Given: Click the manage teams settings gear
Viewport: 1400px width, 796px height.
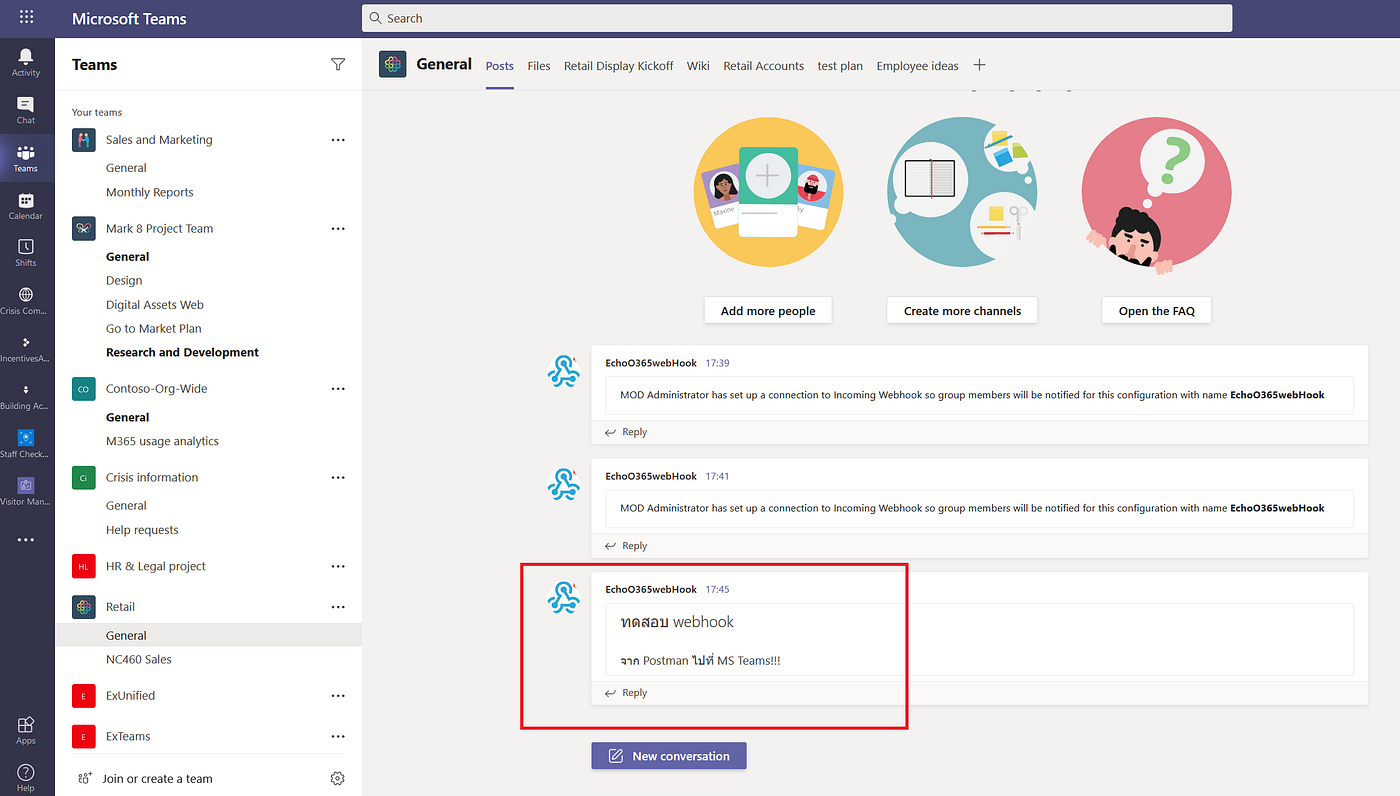Looking at the screenshot, I should (x=337, y=777).
